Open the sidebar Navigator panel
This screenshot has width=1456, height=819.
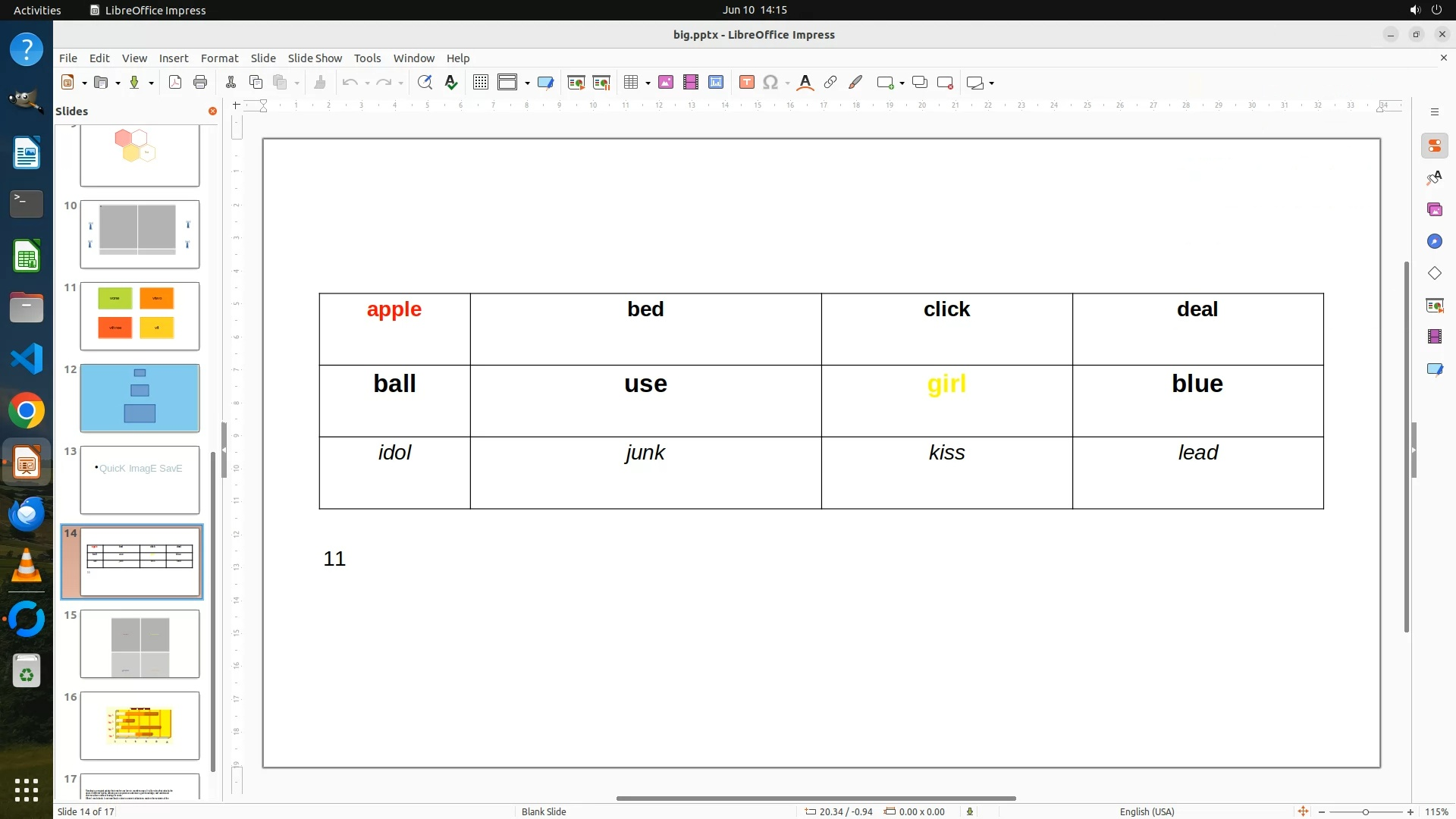[1434, 241]
